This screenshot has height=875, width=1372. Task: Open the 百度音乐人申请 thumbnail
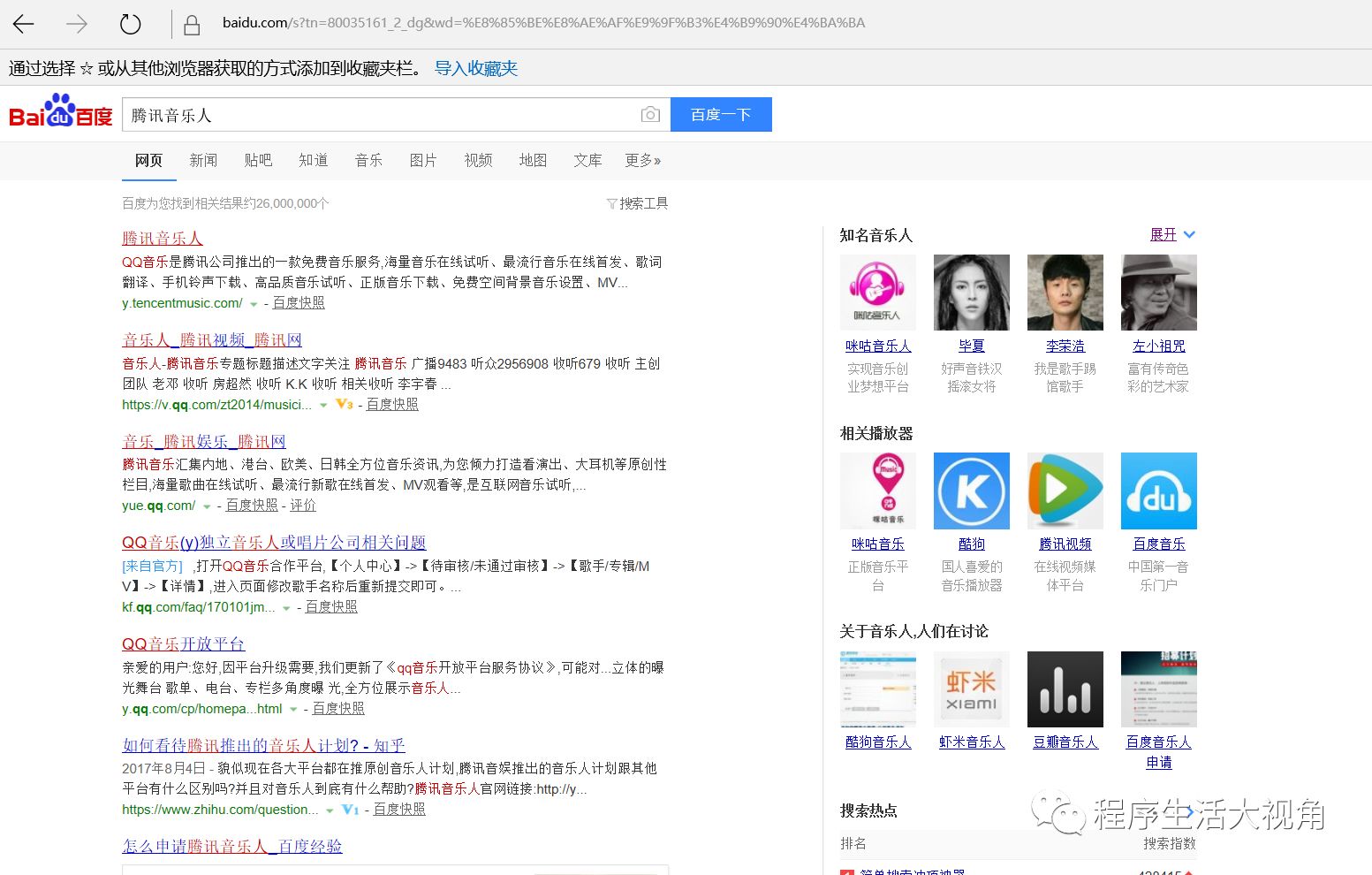(x=1158, y=689)
